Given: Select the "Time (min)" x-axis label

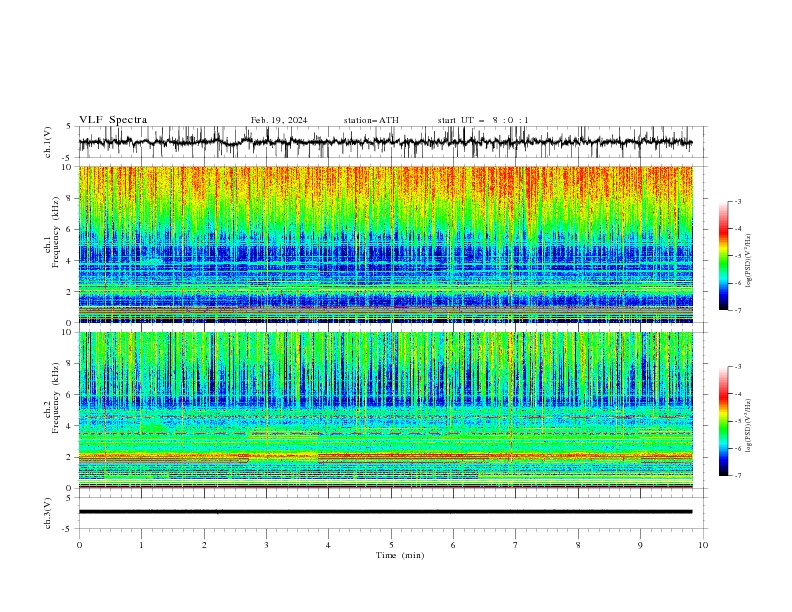Looking at the screenshot, I should coord(400,555).
